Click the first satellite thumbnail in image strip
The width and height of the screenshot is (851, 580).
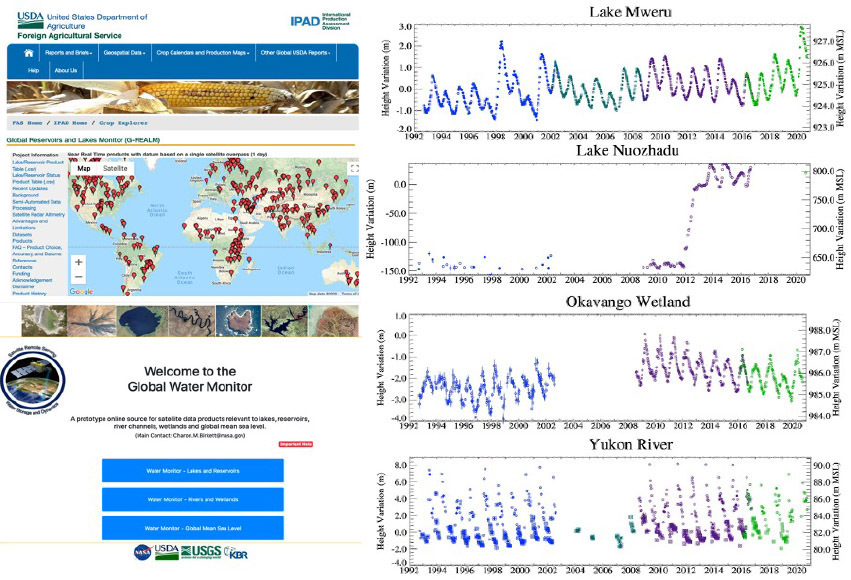[x=45, y=321]
